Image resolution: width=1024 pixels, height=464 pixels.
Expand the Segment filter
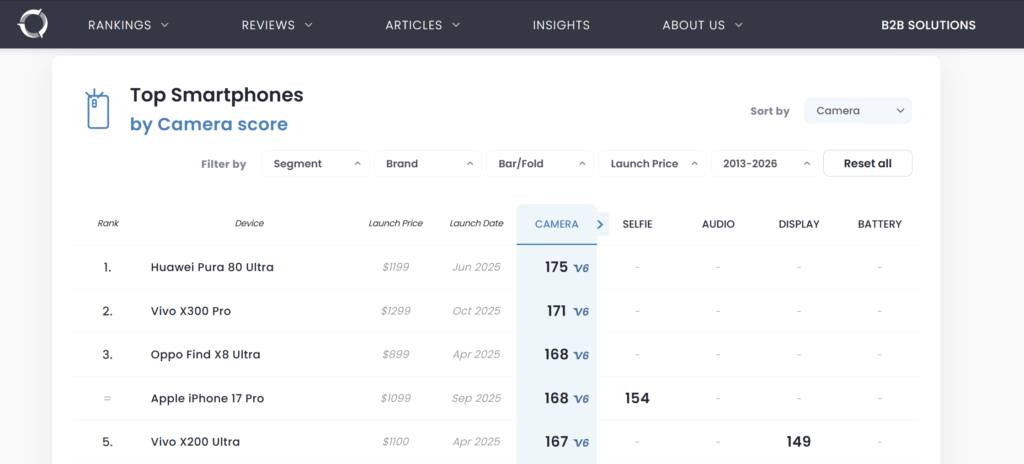pyautogui.click(x=315, y=164)
